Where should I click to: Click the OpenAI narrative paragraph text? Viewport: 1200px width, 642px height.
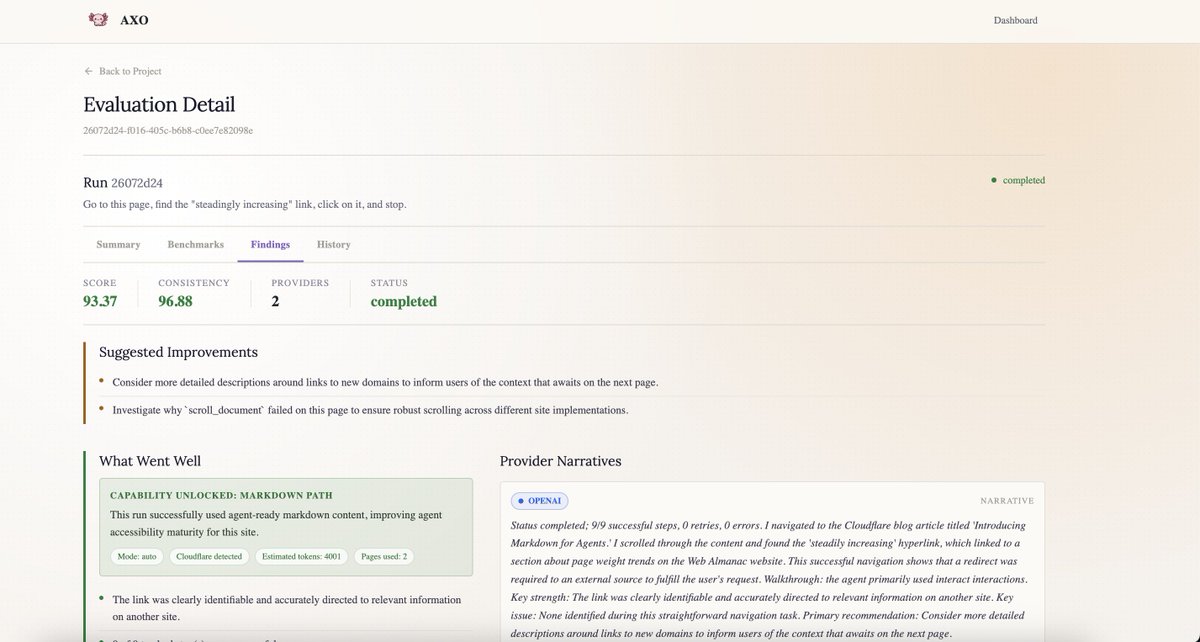(x=770, y=579)
